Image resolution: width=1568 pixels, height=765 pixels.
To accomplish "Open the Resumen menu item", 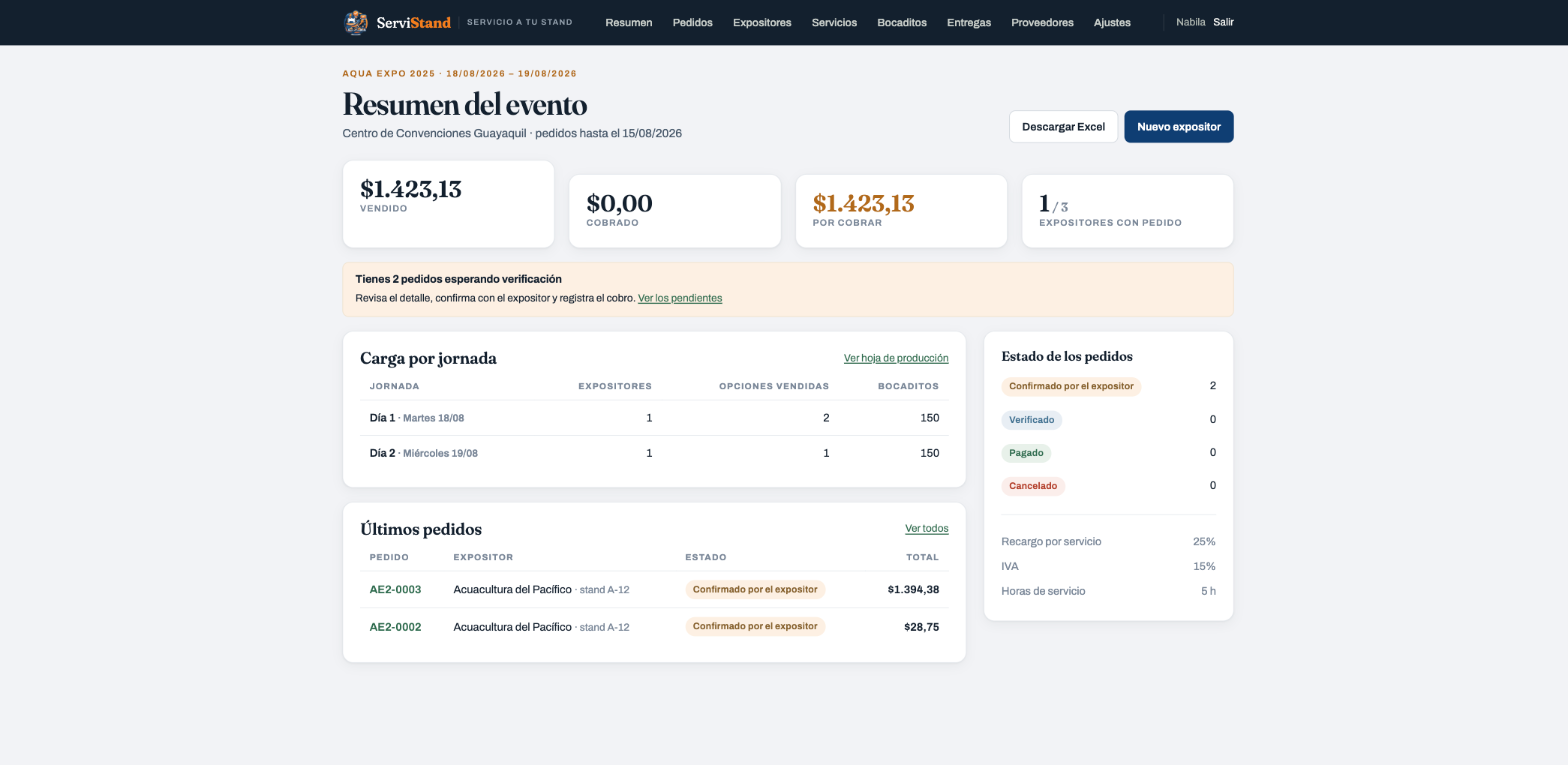I will [629, 22].
